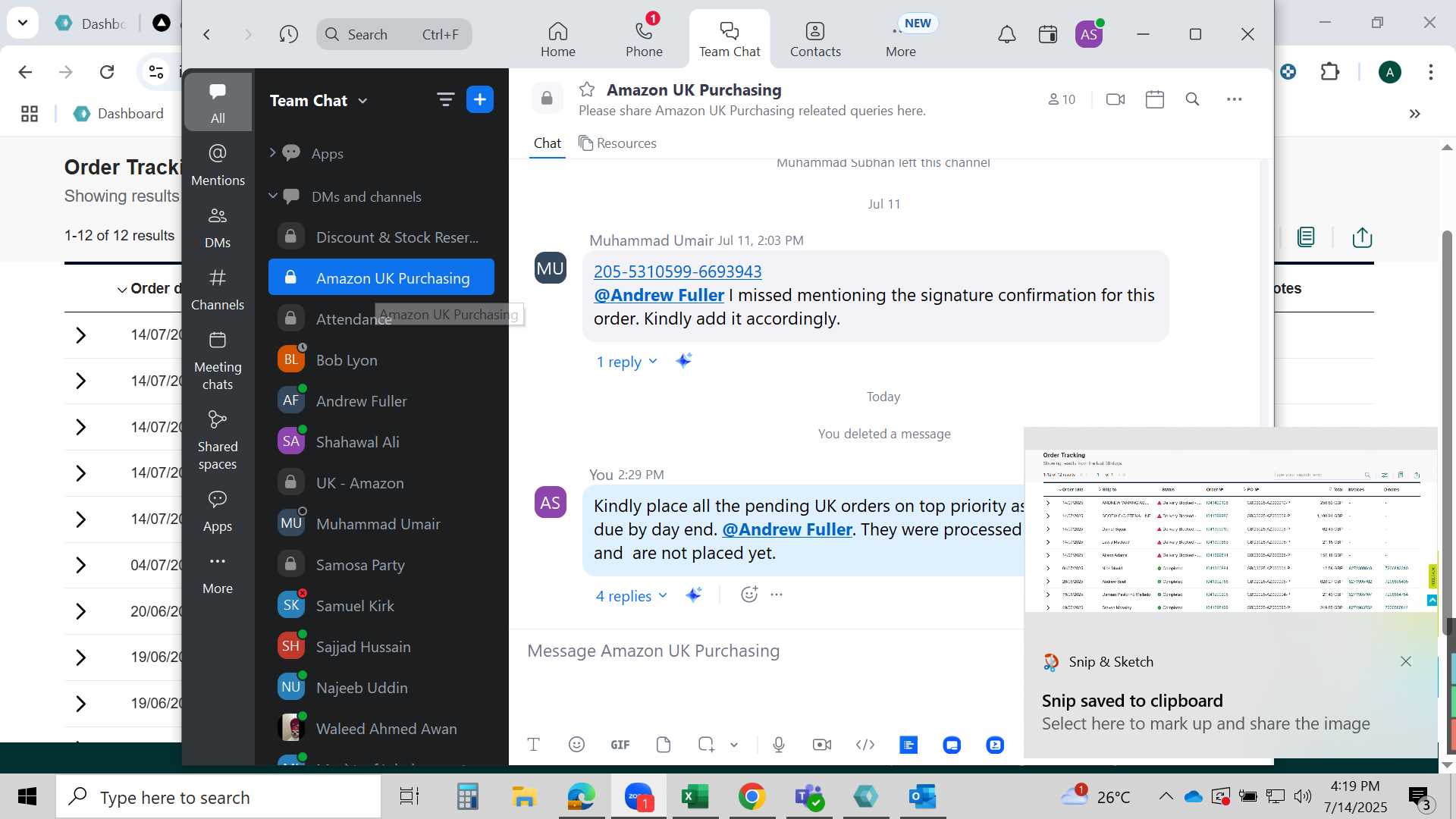The width and height of the screenshot is (1456, 819).
Task: Switch to the Resources tab
Action: click(x=617, y=143)
